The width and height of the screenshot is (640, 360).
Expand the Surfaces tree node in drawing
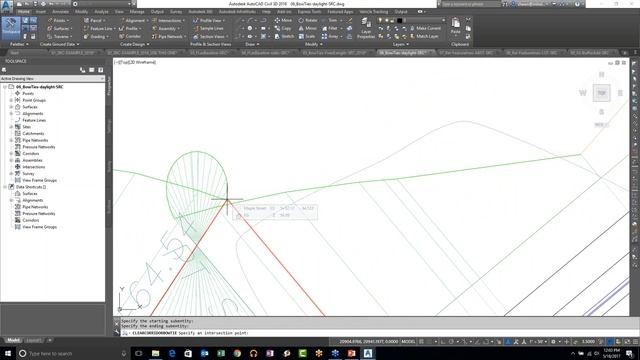point(11,107)
